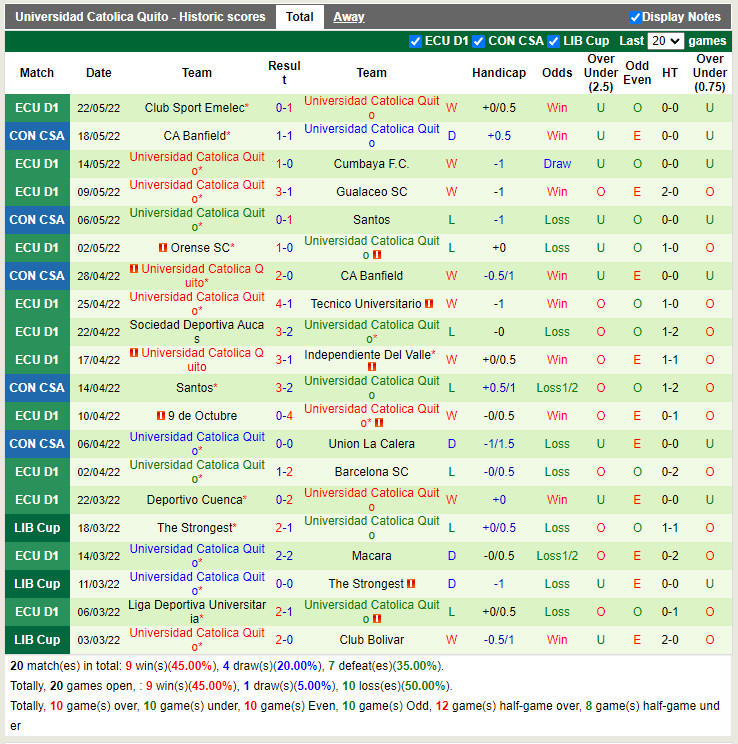Click the 0-4 score of 9 de Octubre match

pos(284,416)
